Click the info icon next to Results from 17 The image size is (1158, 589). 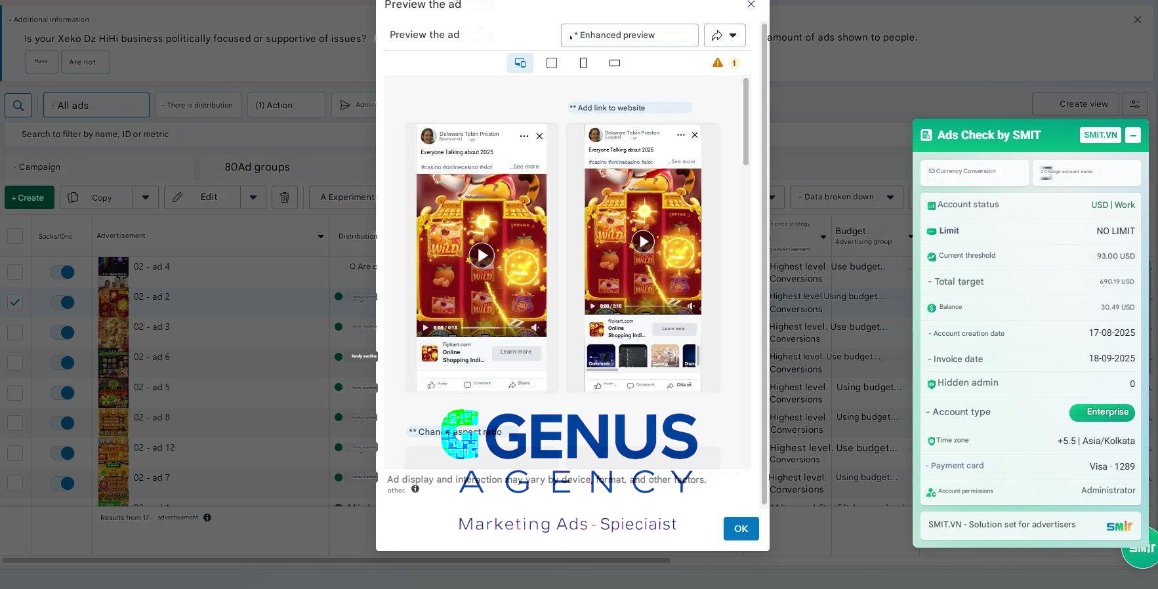tap(207, 517)
